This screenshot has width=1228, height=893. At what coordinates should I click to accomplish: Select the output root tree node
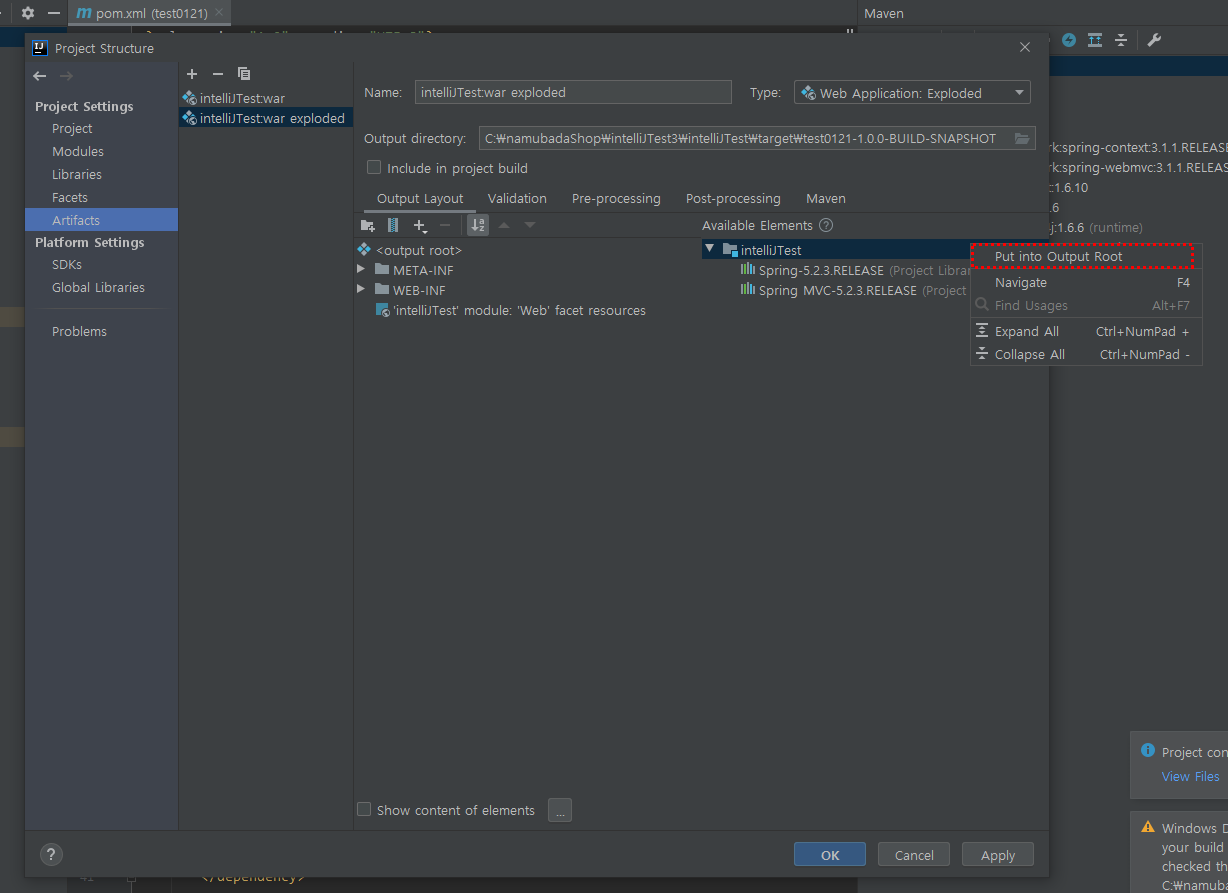coord(419,250)
